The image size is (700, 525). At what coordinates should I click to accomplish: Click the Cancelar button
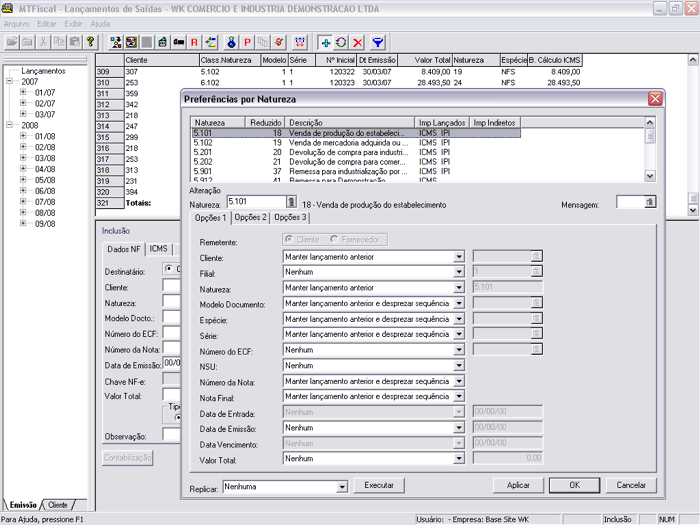coord(630,485)
